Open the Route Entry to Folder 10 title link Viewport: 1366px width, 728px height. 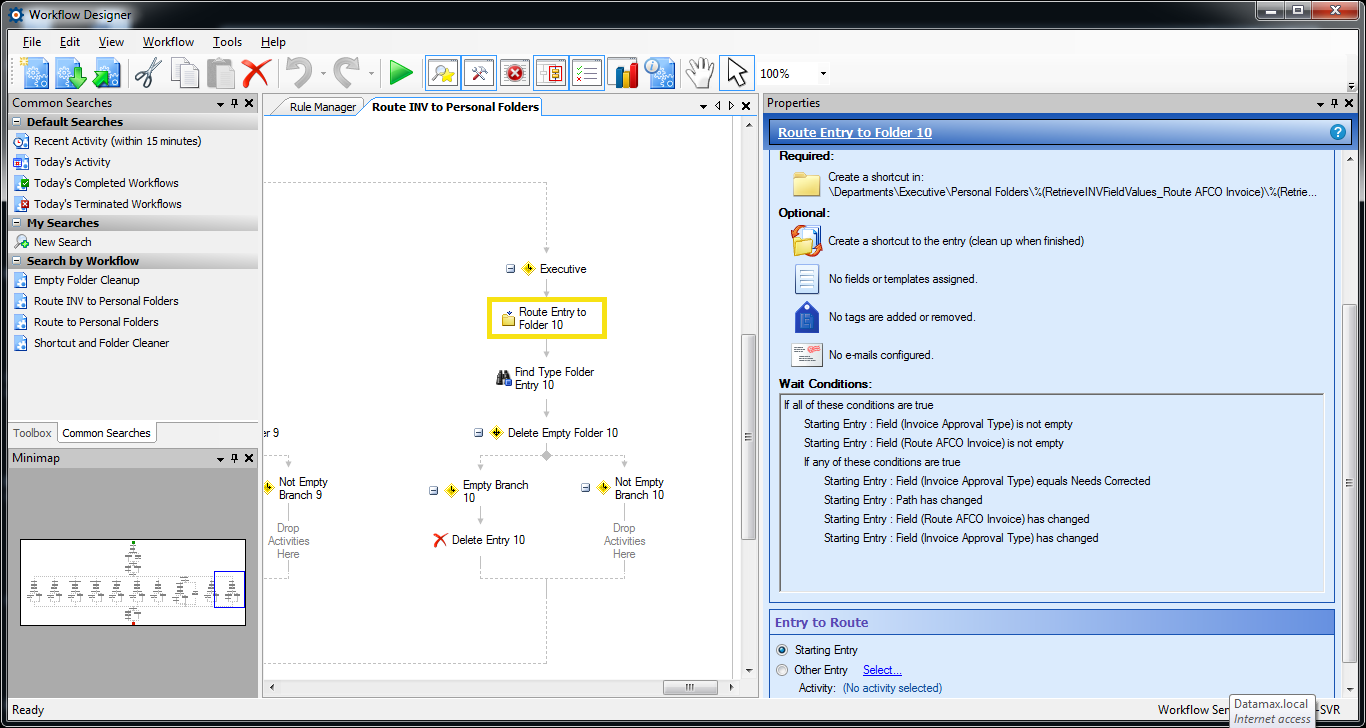(x=854, y=132)
